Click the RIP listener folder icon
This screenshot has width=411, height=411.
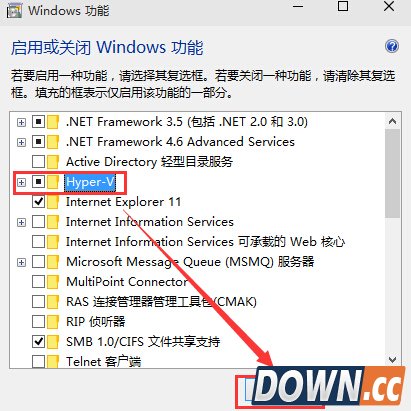[x=53, y=322]
